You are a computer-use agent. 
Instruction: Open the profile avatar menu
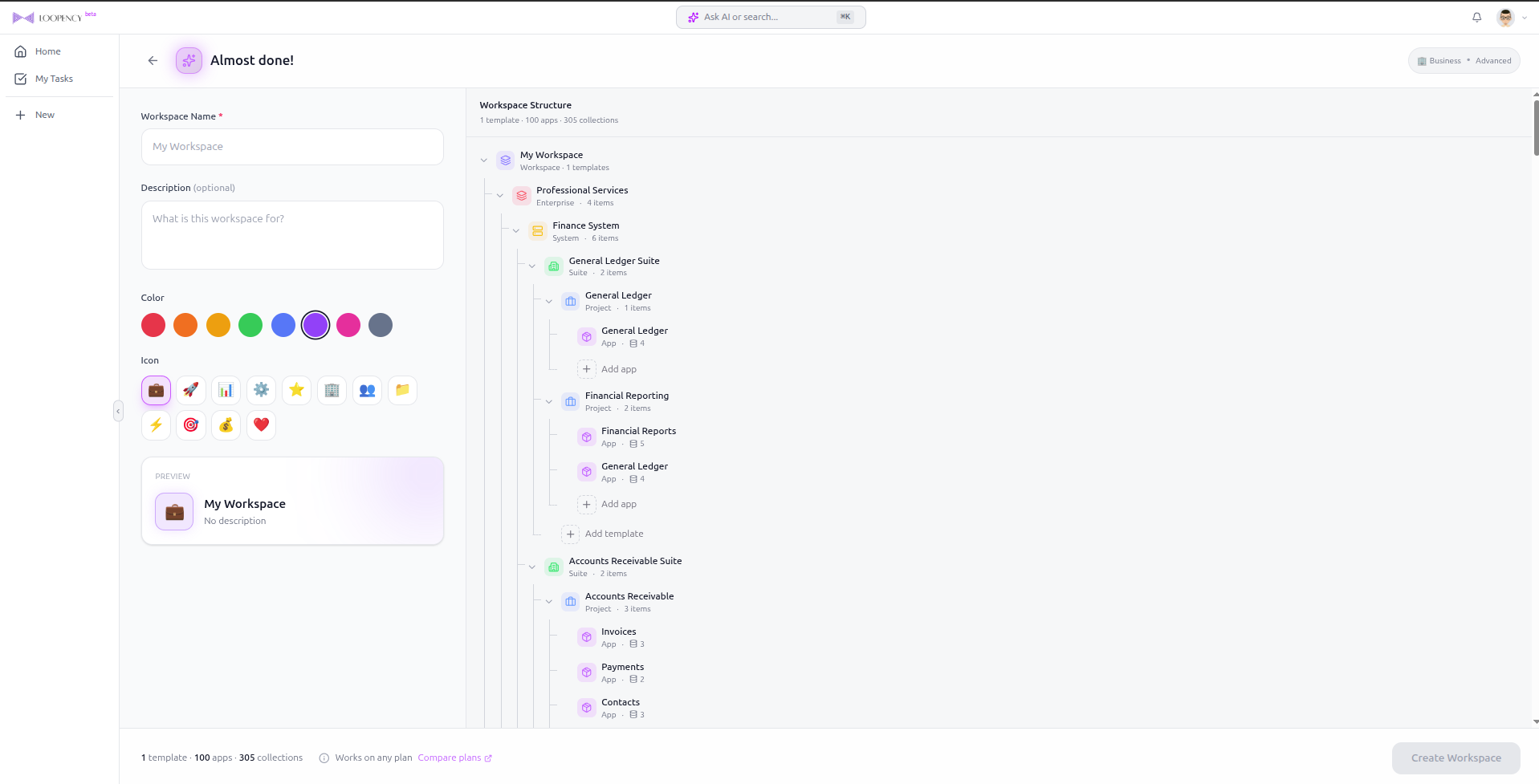1505,17
